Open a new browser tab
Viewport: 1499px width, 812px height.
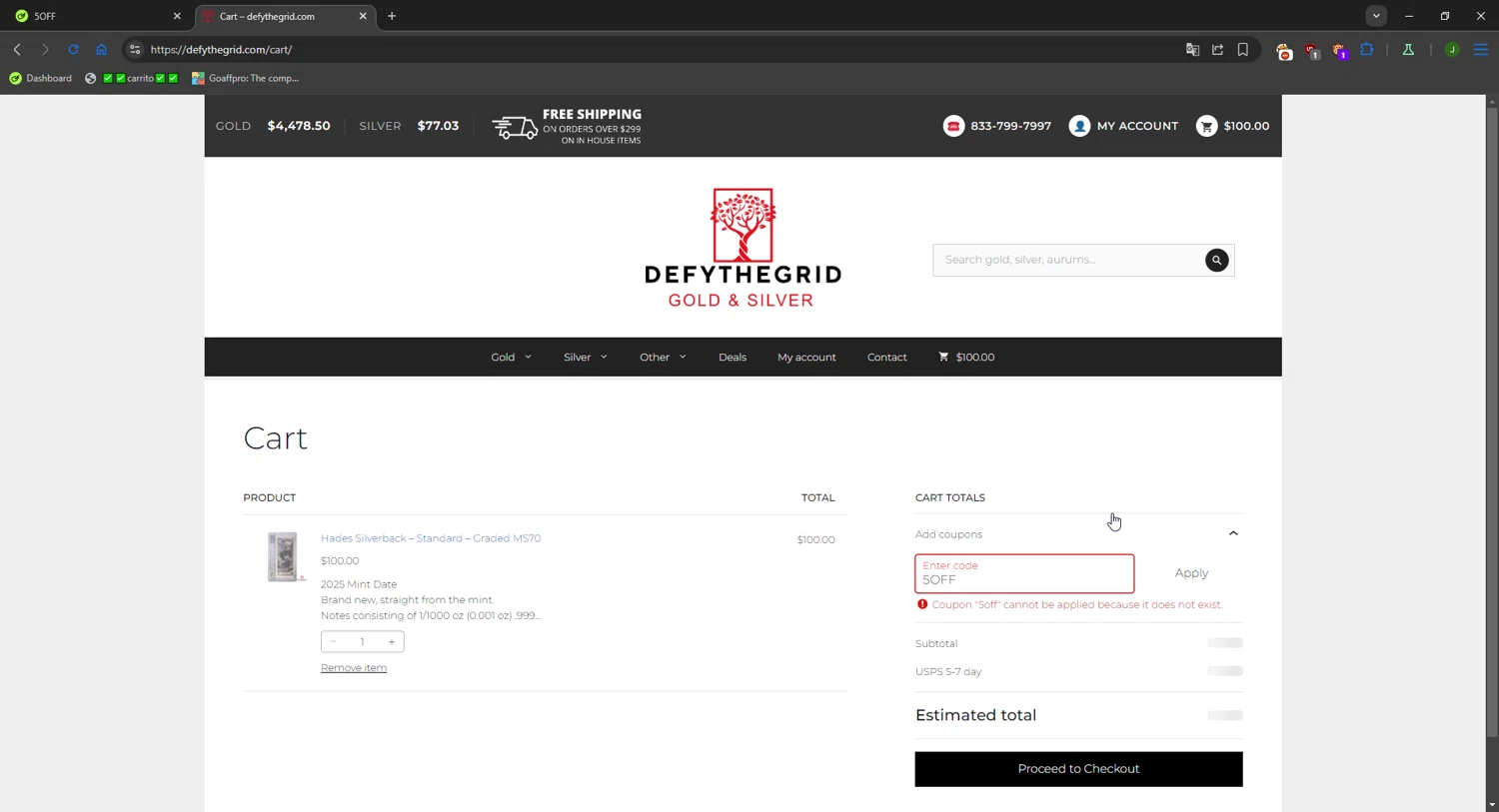(x=392, y=16)
